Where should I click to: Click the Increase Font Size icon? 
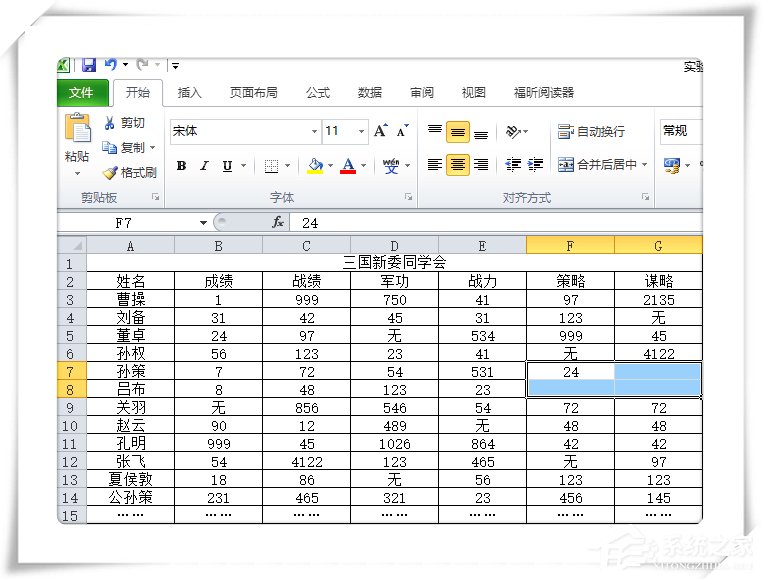coord(381,131)
